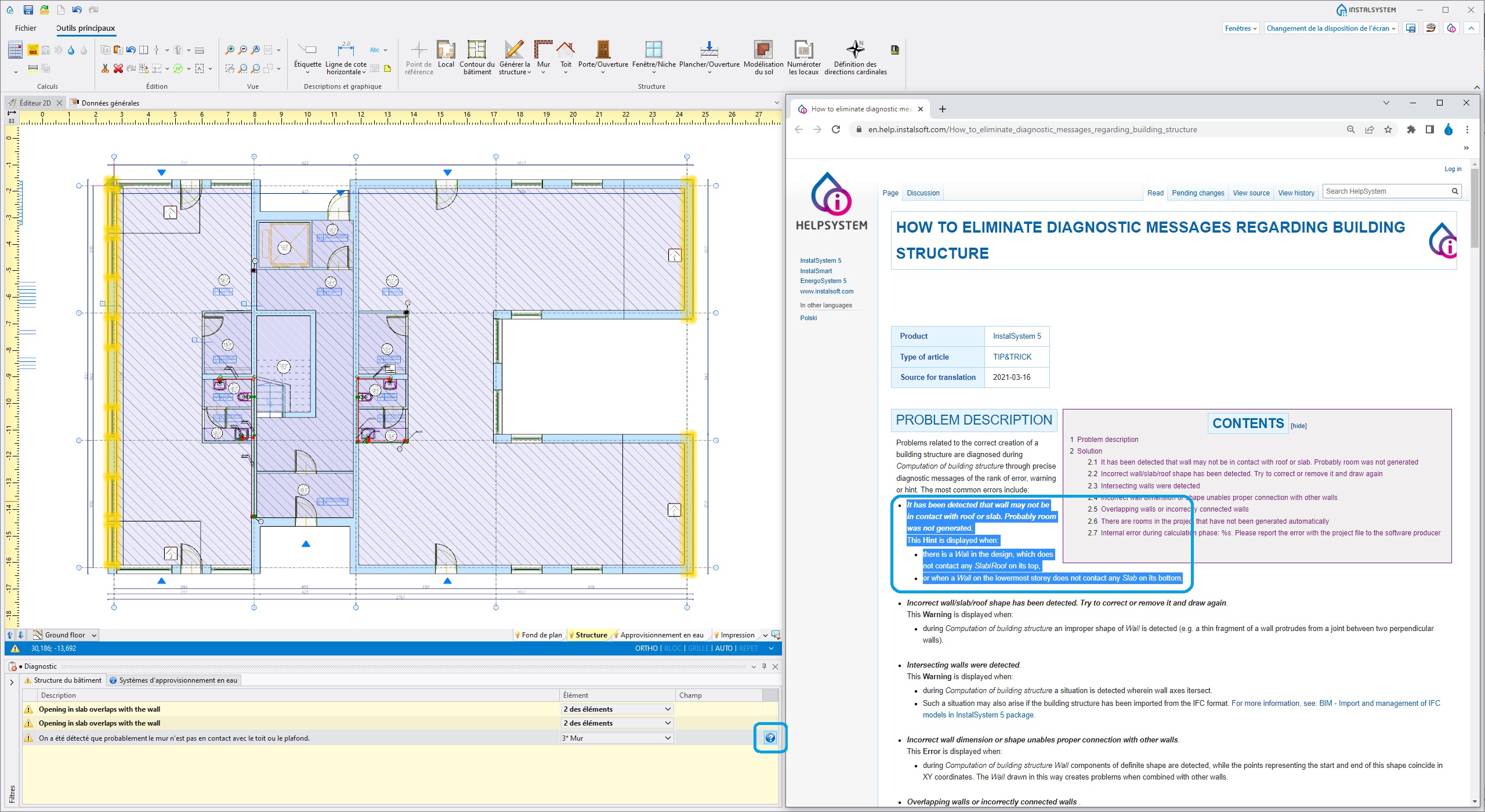
Task: Open Modélisation du sol tool
Action: click(x=763, y=58)
